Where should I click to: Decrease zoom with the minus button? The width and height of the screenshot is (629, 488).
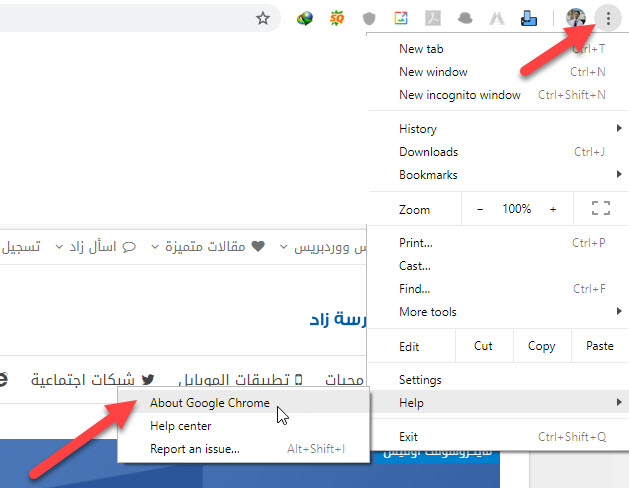point(480,209)
